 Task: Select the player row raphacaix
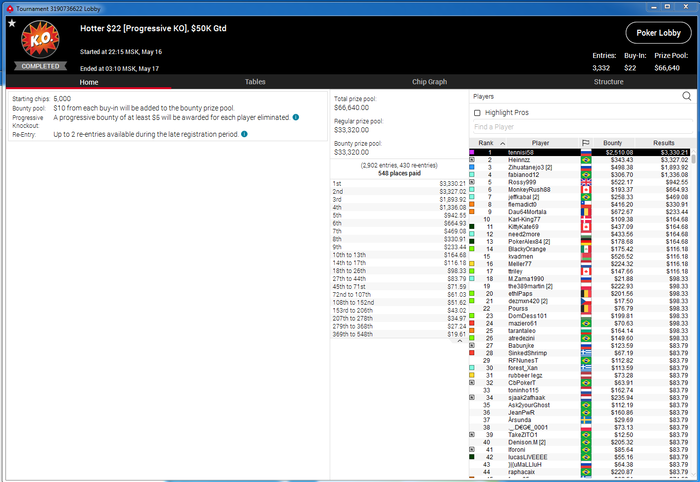579,472
